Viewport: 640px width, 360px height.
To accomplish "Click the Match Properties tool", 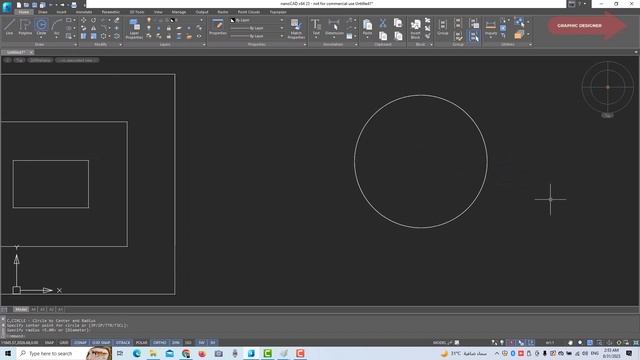I will [x=296, y=29].
